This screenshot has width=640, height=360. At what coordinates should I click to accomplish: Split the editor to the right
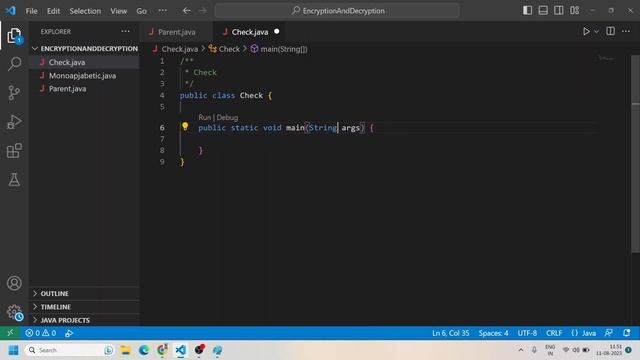coord(610,31)
